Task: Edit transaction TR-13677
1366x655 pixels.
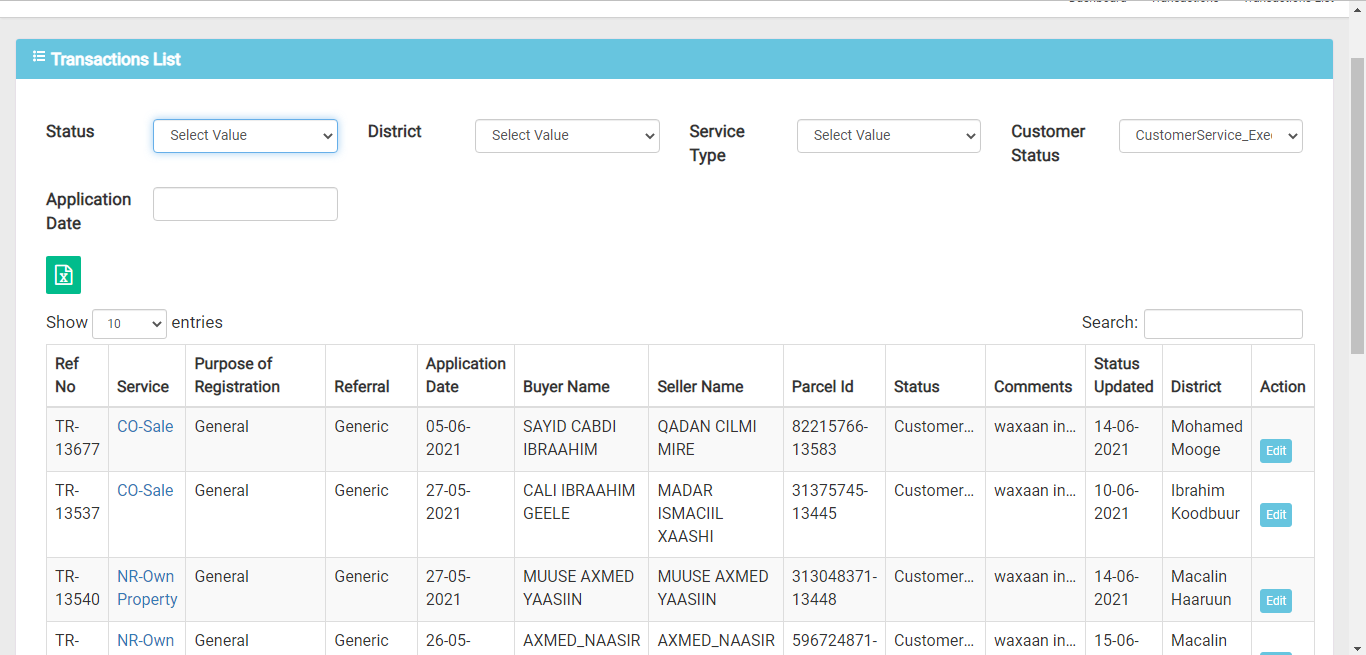Action: [1275, 451]
